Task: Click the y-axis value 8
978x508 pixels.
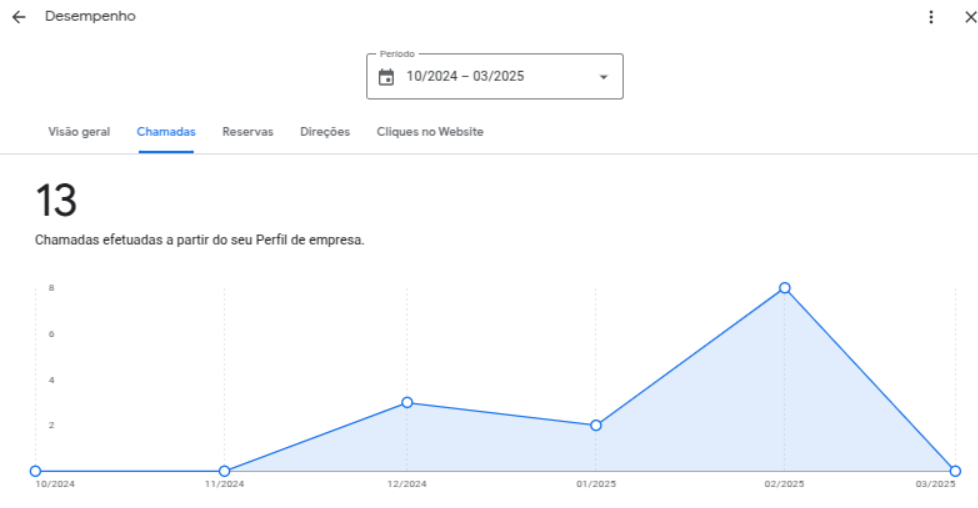Action: [52, 288]
